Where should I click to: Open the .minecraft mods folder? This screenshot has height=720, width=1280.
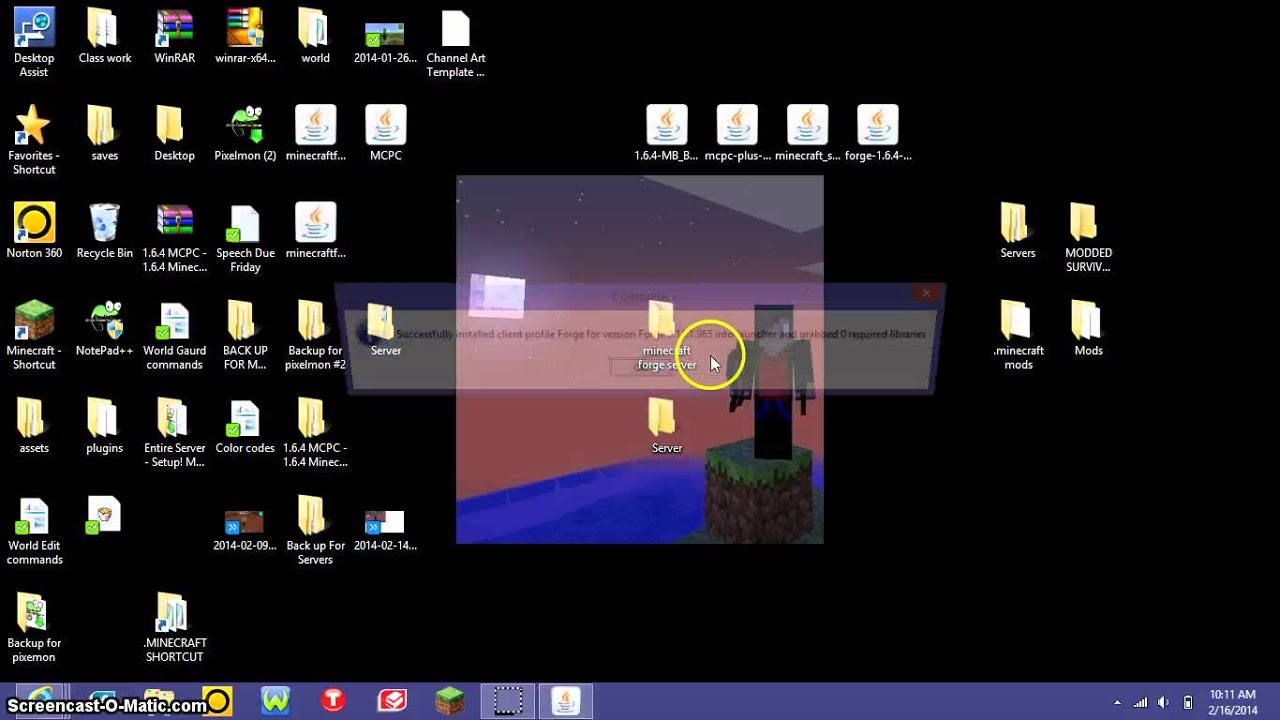coord(1018,335)
